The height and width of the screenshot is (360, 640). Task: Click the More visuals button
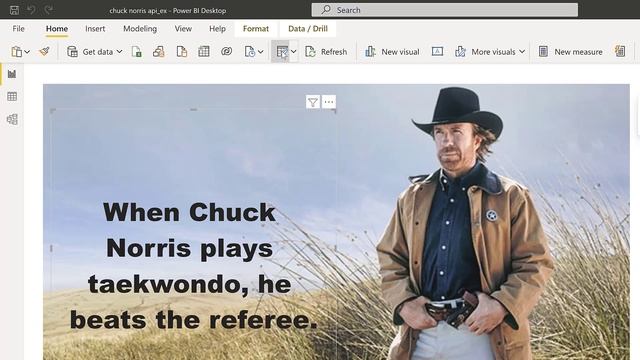pos(485,52)
